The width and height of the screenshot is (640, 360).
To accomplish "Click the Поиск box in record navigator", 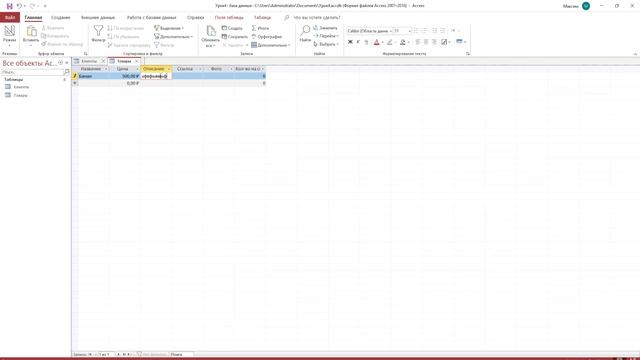I will click(x=181, y=354).
